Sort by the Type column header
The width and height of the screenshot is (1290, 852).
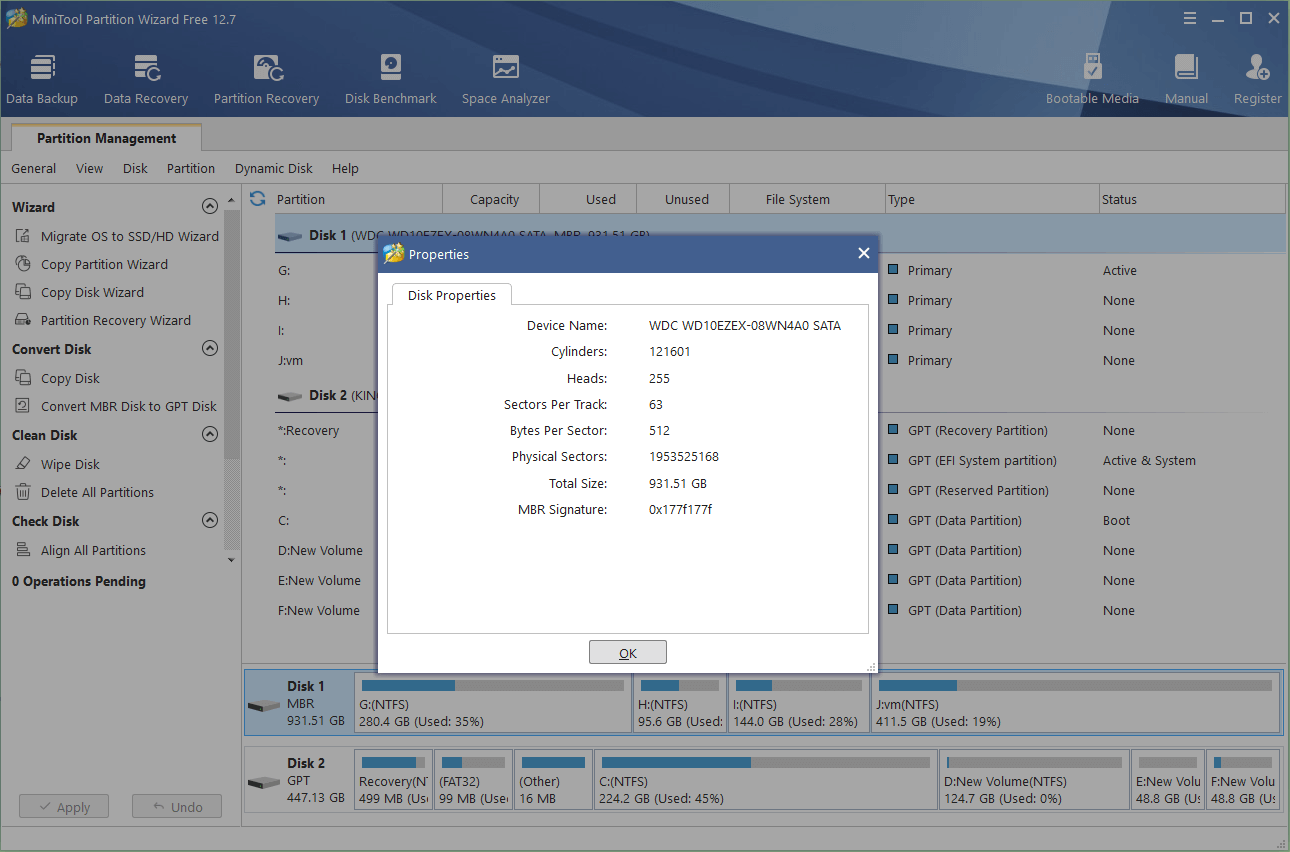[992, 199]
